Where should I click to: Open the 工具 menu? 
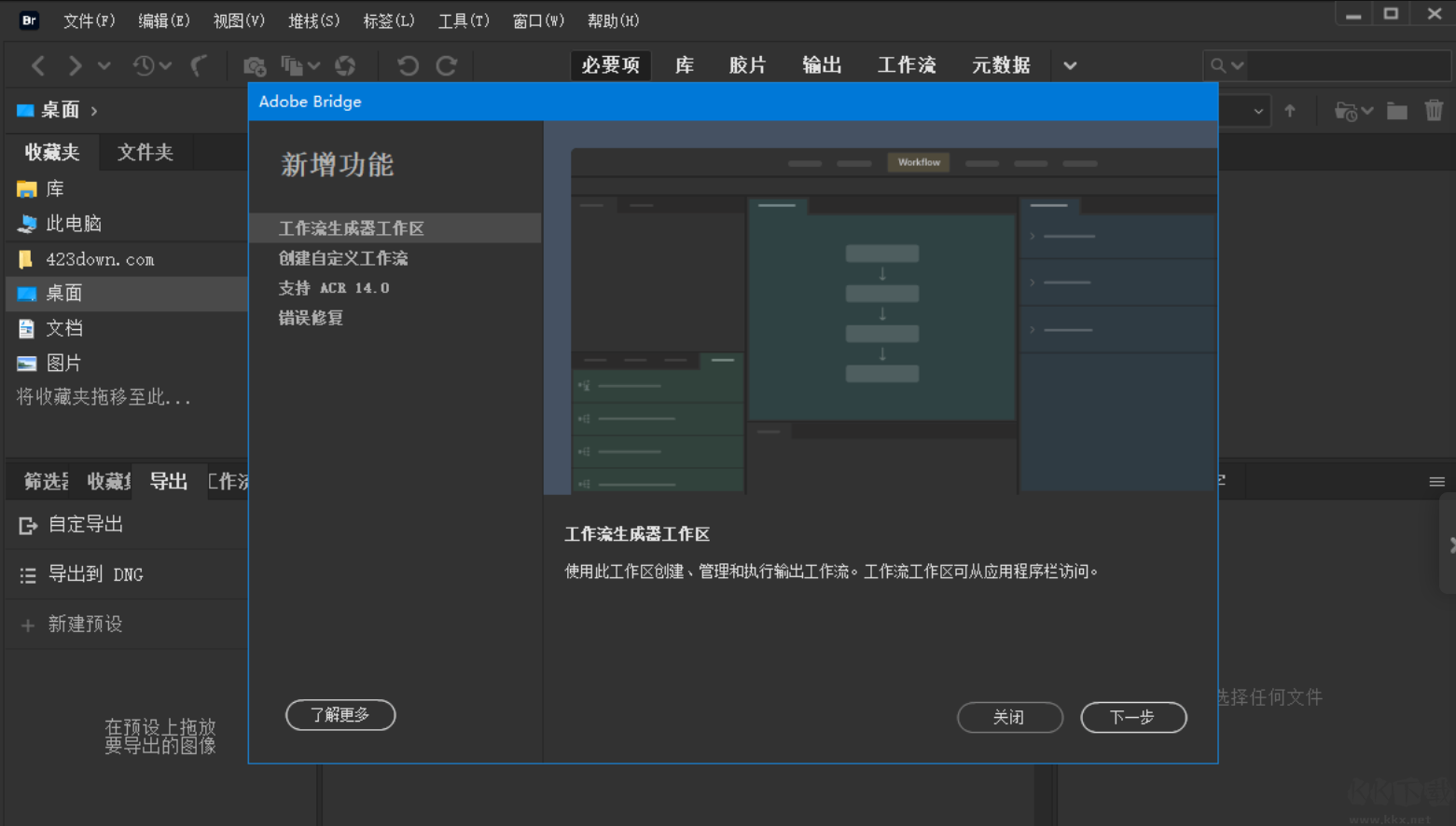pos(464,20)
